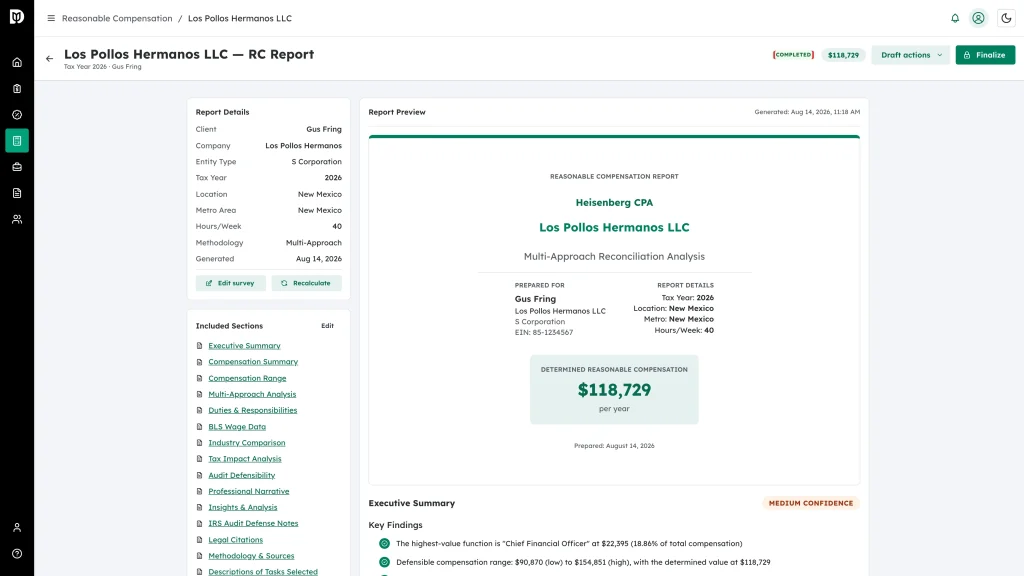Click the COMPLETED status badge
The image size is (1024, 576).
point(793,55)
